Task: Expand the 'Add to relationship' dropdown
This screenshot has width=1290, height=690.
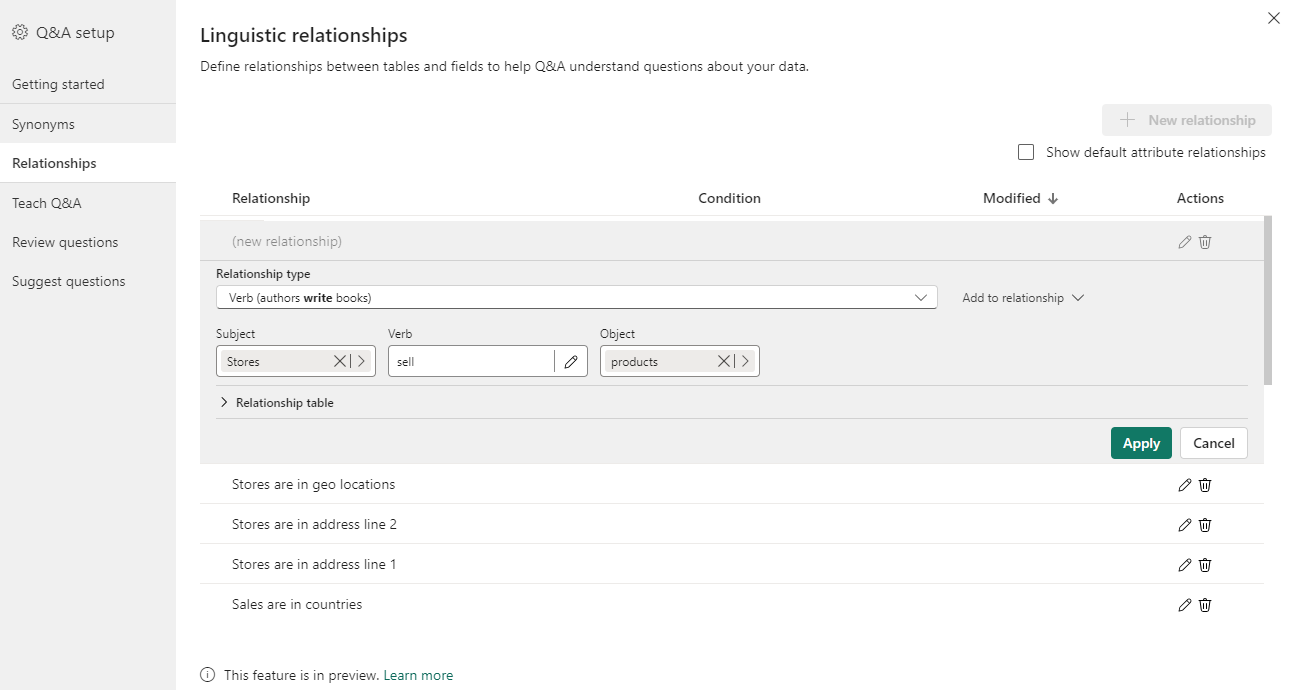Action: pos(1023,298)
